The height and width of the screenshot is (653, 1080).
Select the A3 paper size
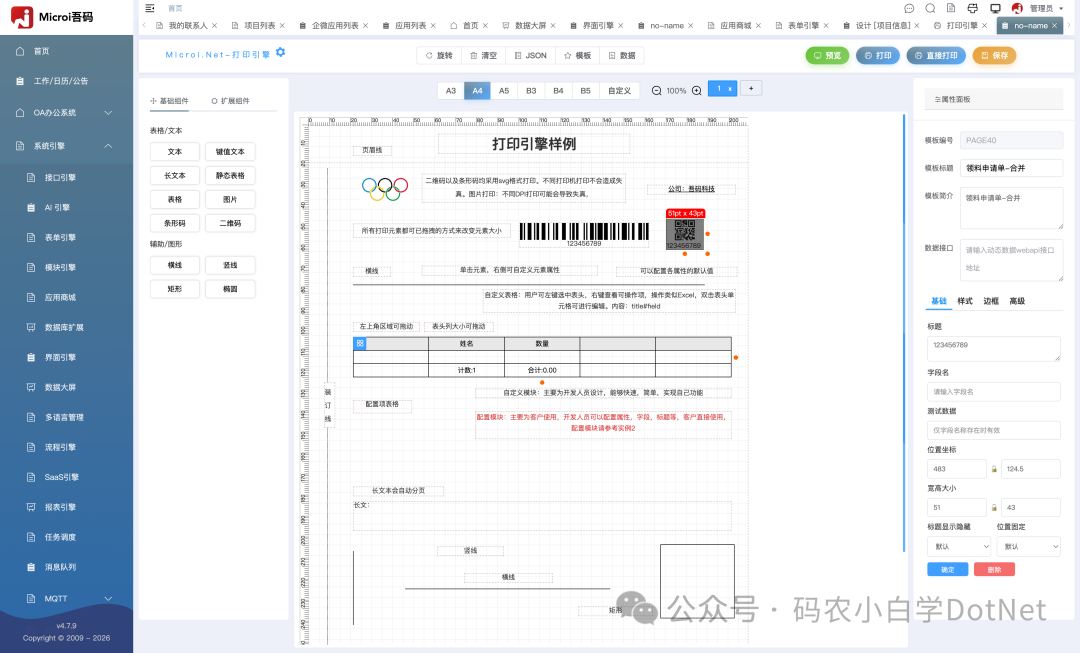450,89
